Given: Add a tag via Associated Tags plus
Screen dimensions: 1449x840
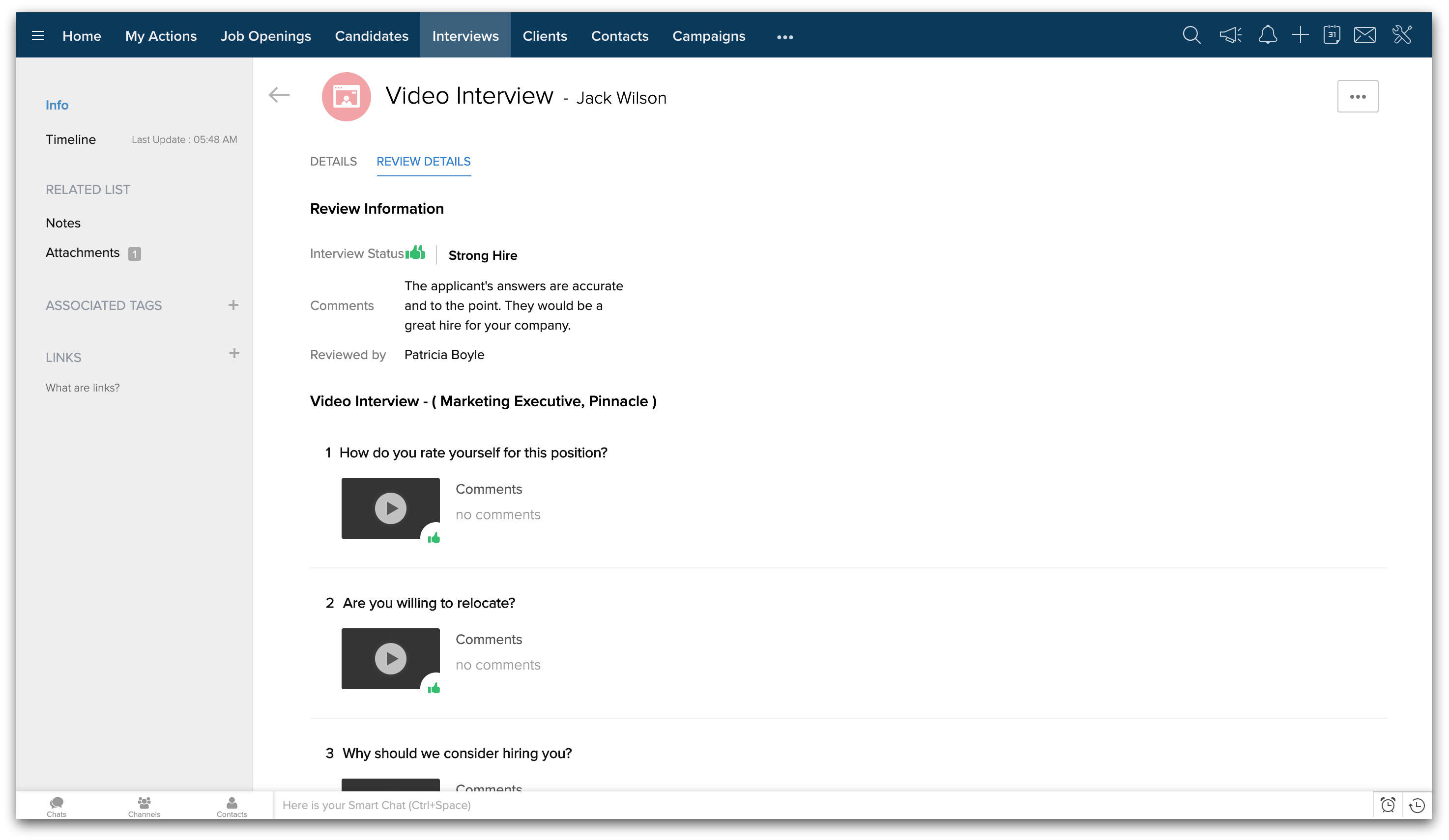Looking at the screenshot, I should [x=233, y=305].
